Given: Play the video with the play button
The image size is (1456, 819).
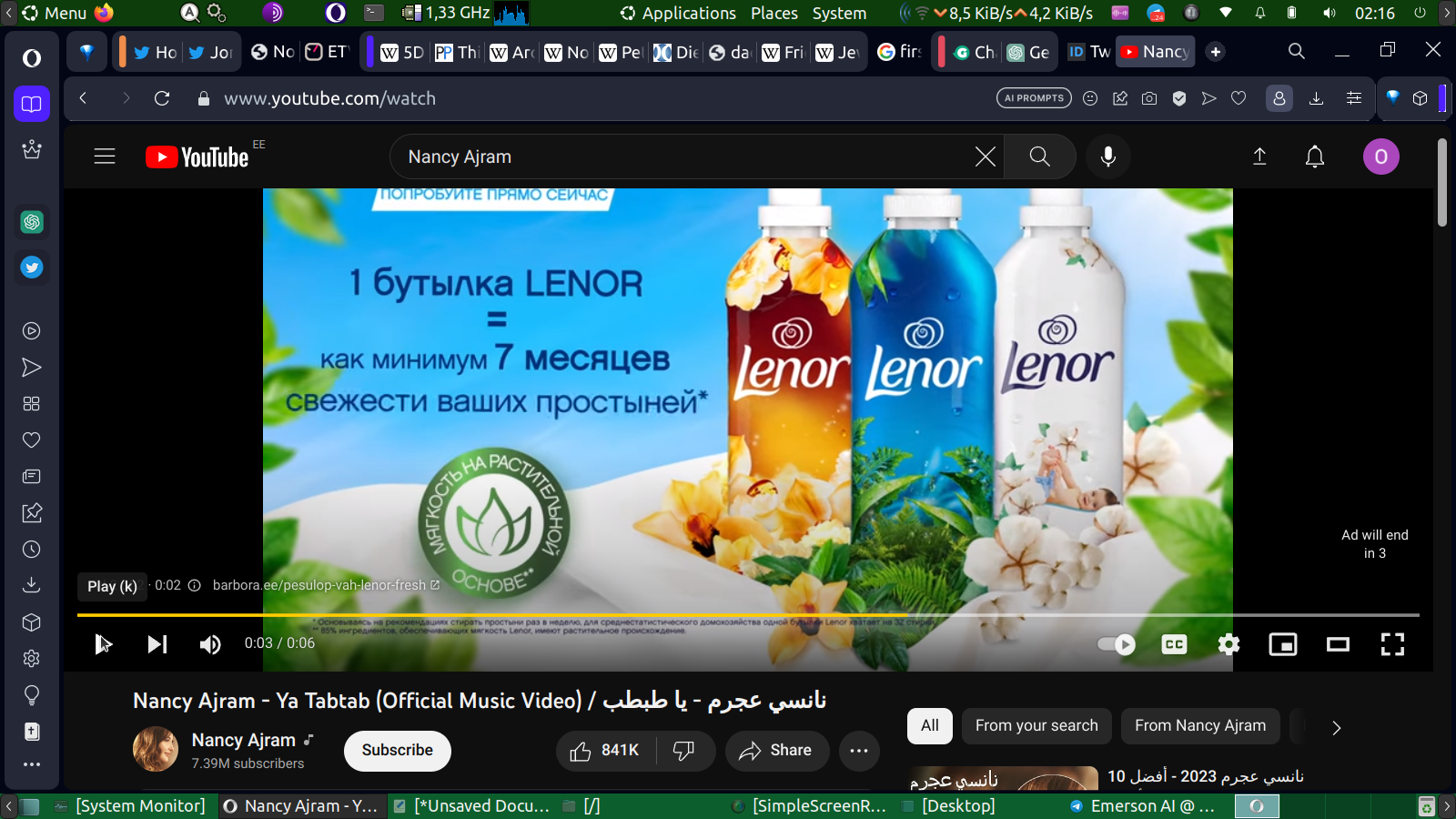Looking at the screenshot, I should 103,644.
